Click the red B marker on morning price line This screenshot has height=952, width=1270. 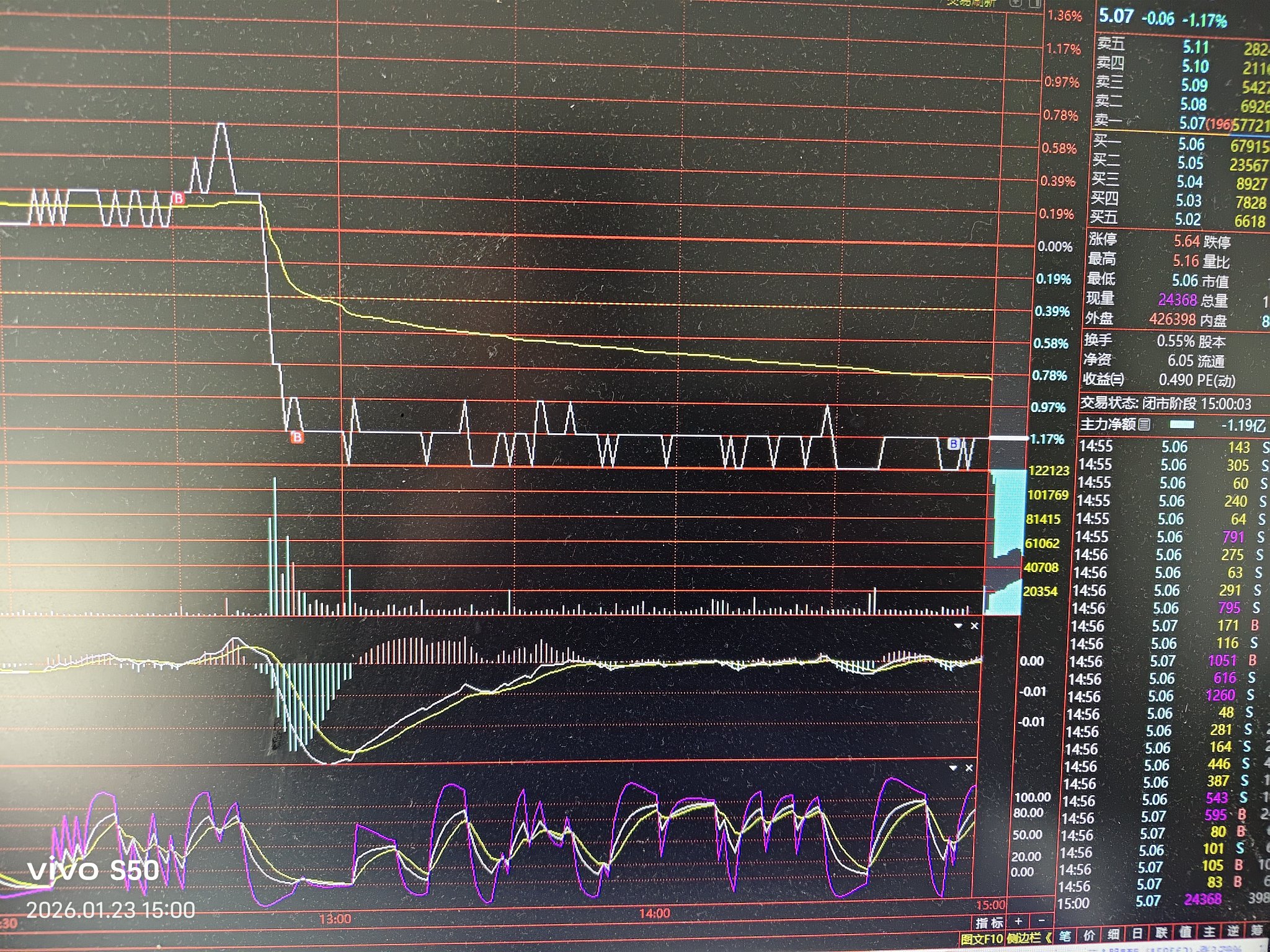click(179, 199)
